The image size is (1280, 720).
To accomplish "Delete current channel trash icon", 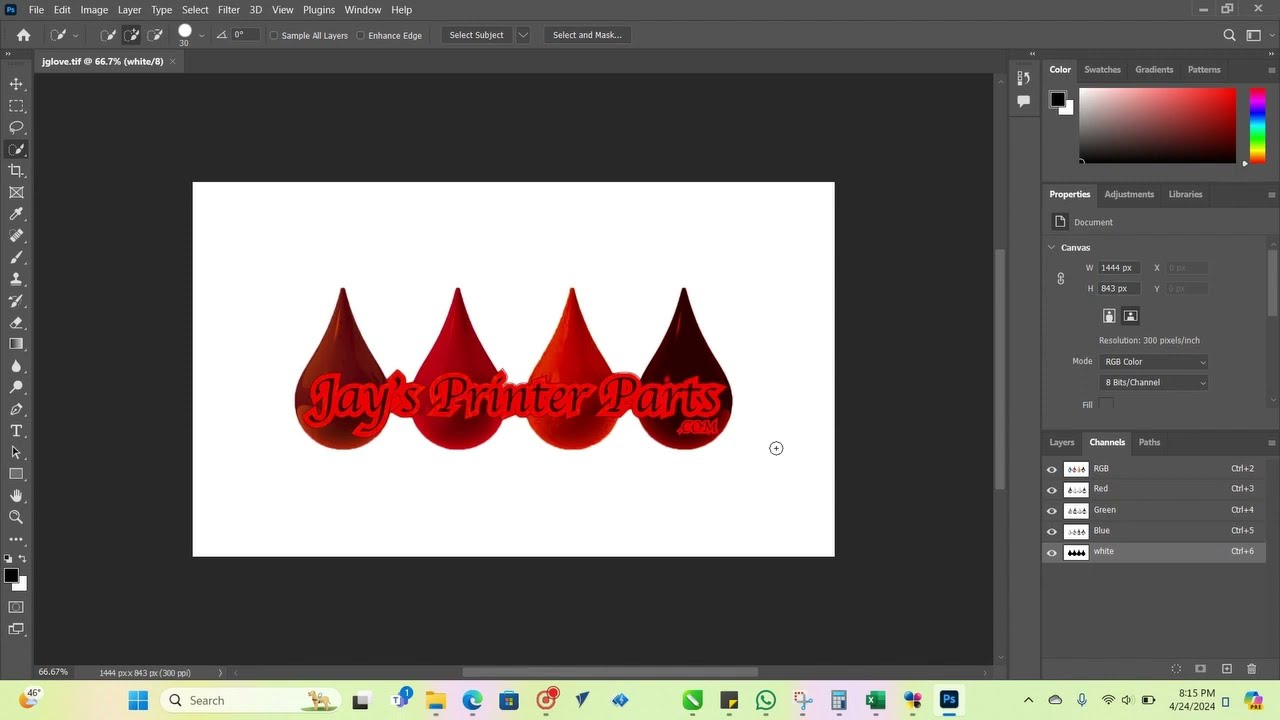I will [x=1252, y=669].
